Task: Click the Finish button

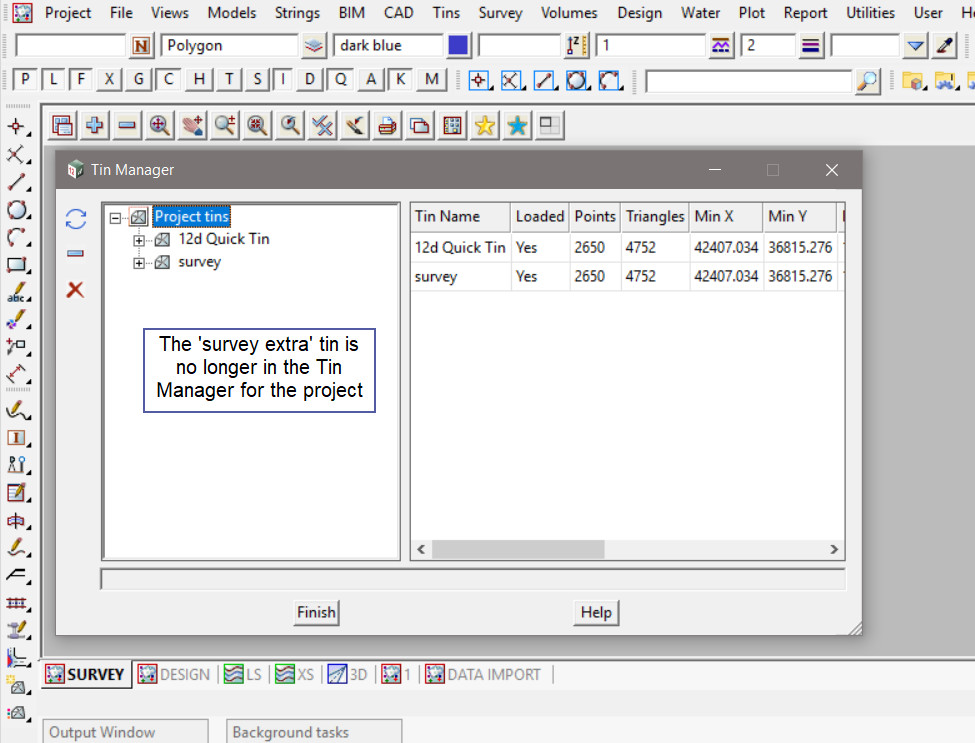Action: click(317, 612)
